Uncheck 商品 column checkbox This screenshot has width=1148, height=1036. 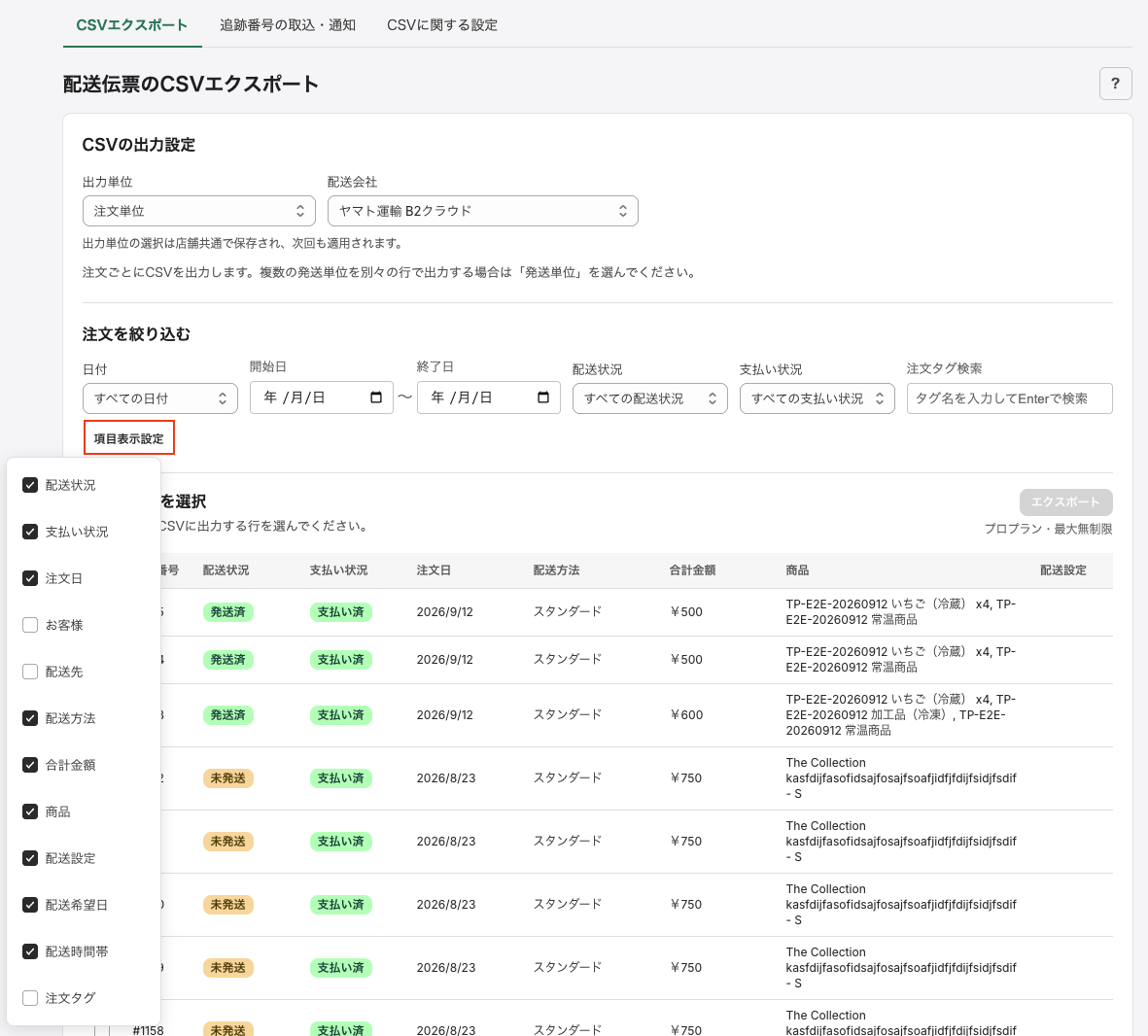30,812
